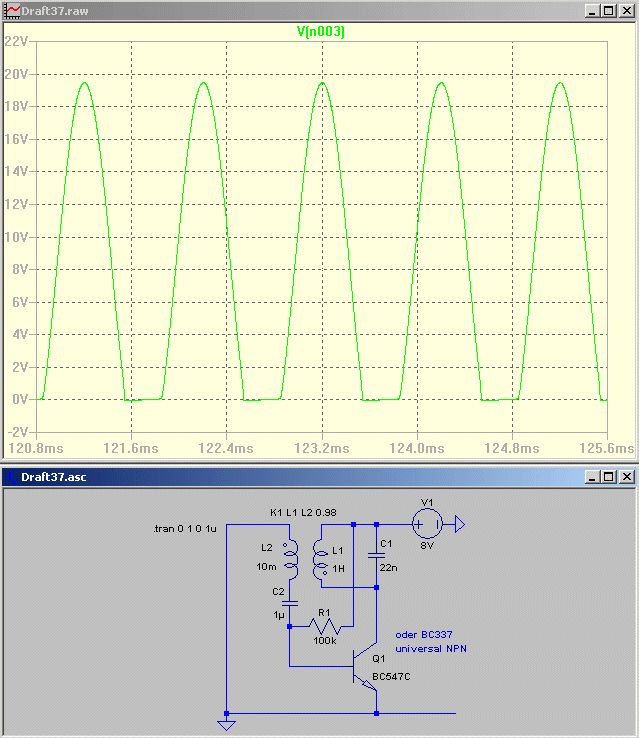Image resolution: width=639 pixels, height=738 pixels.
Task: Click the BC547C transistor model label
Action: pos(391,676)
